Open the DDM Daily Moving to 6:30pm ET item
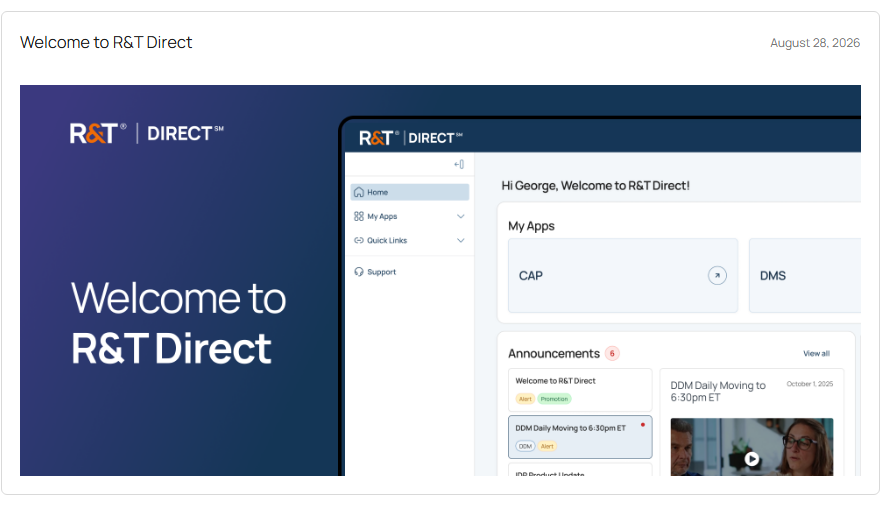The image size is (896, 512). pyautogui.click(x=580, y=437)
